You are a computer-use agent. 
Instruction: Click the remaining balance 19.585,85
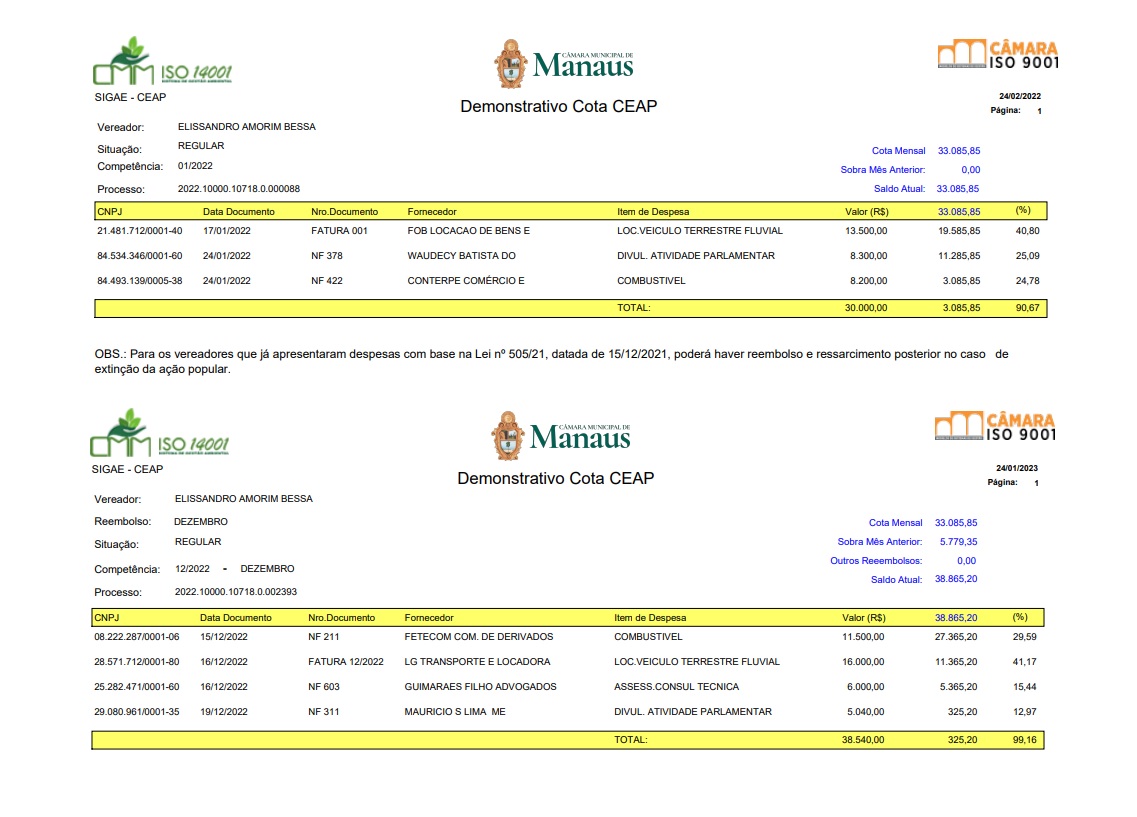point(959,231)
